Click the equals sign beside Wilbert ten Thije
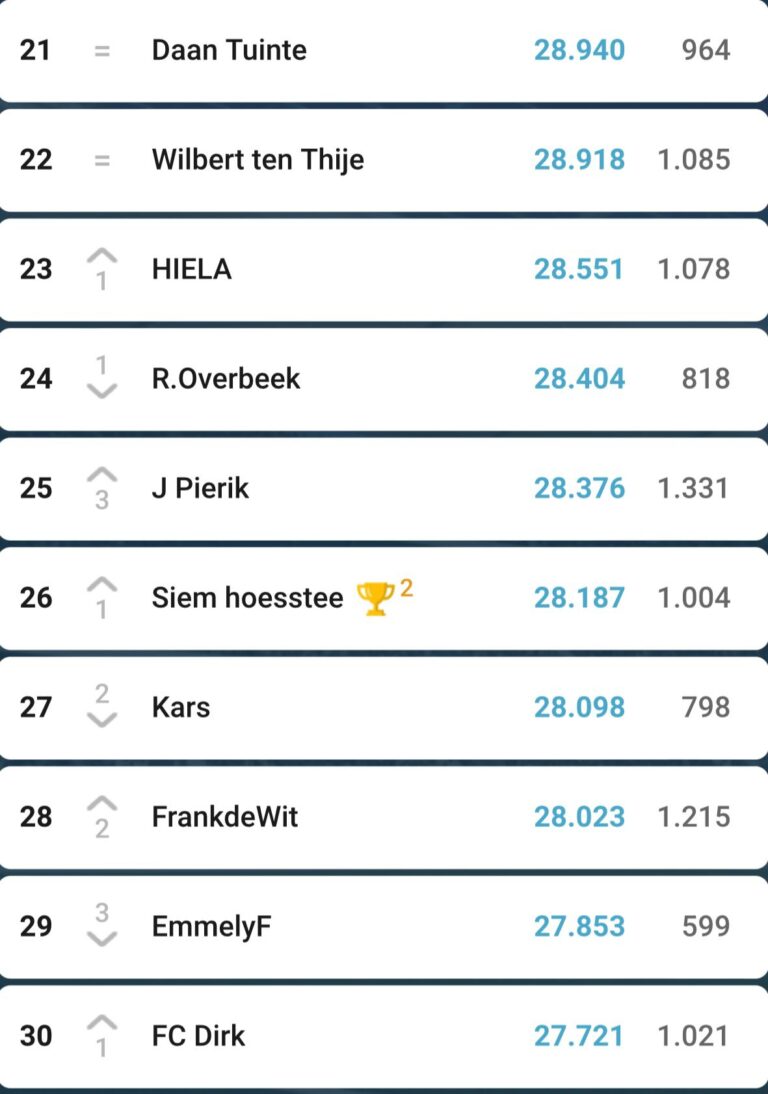768x1094 pixels. [102, 160]
